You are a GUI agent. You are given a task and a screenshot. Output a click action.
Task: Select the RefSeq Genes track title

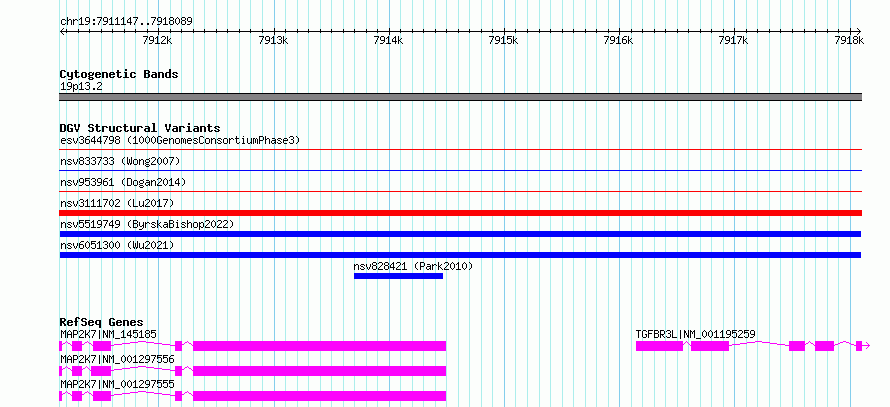pos(102,322)
